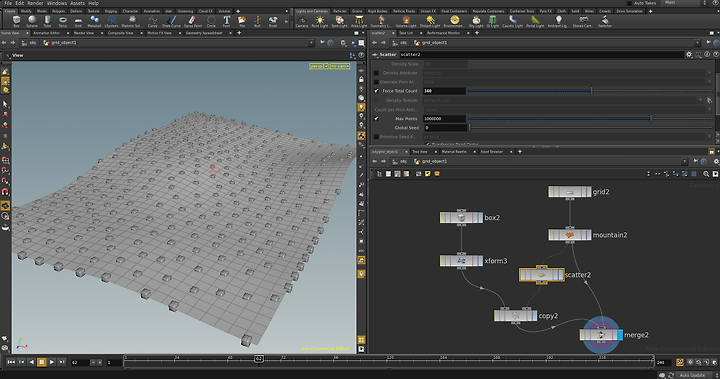The width and height of the screenshot is (720, 379).
Task: Select the Box shelf tool
Action: coord(17,21)
